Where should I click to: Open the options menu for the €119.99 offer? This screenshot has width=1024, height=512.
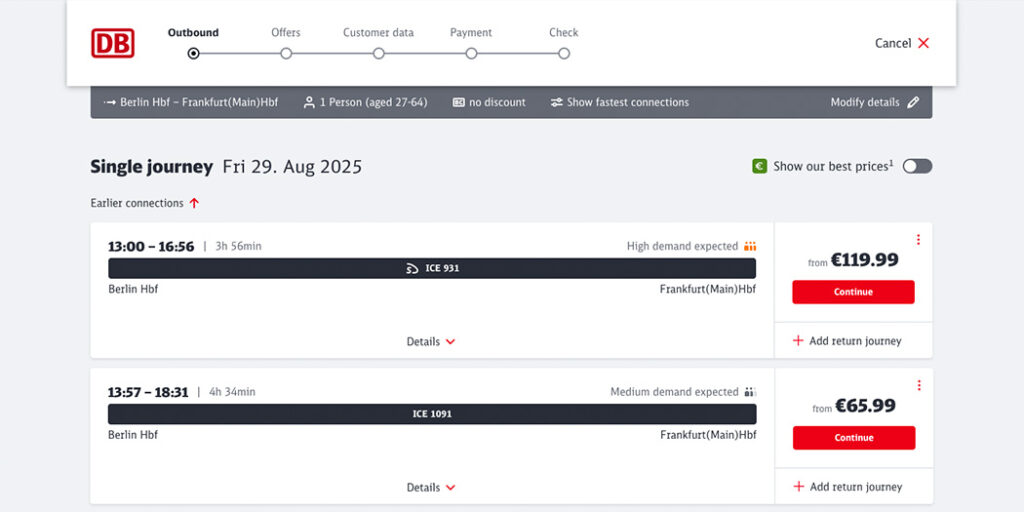918,240
